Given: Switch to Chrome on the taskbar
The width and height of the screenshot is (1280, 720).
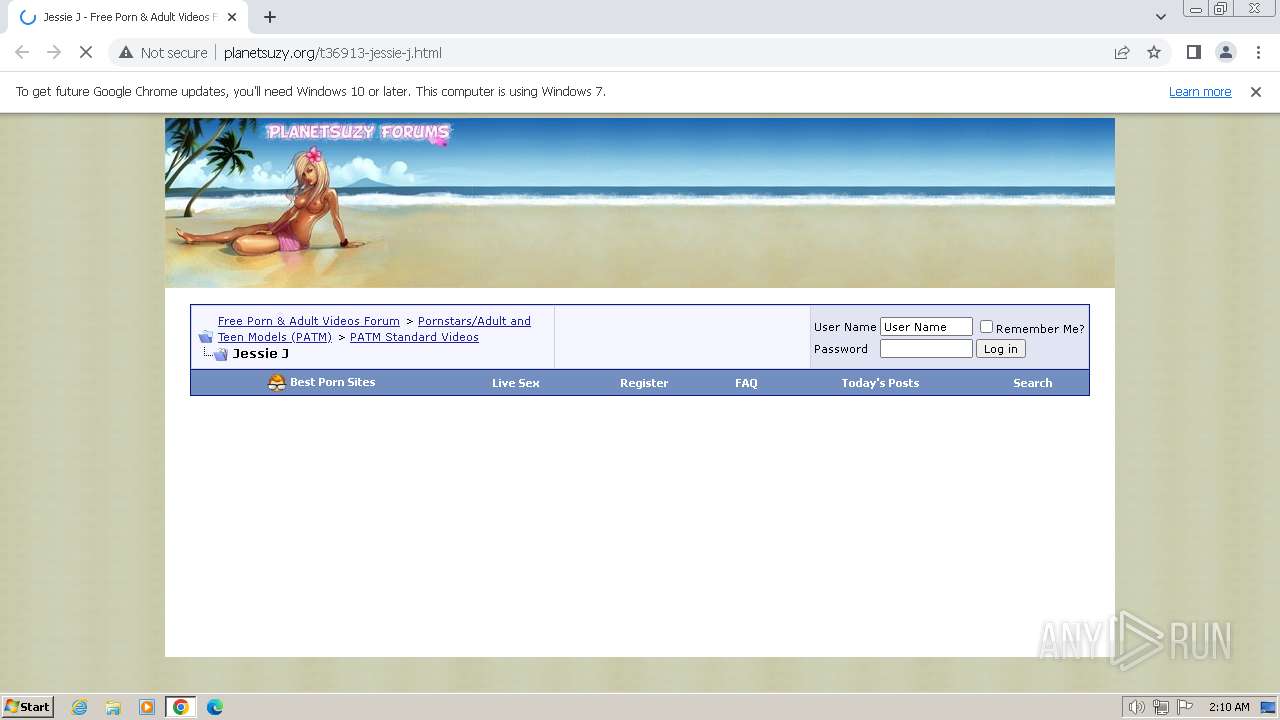Looking at the screenshot, I should click(x=181, y=707).
